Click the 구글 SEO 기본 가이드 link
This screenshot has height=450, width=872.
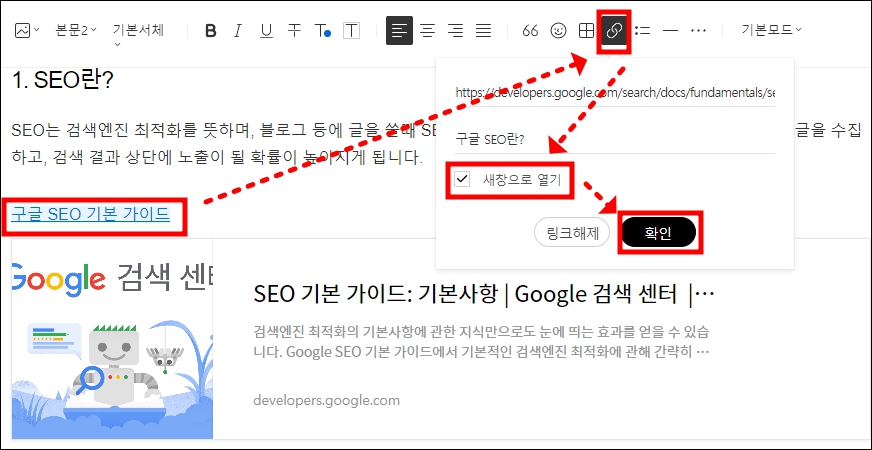point(90,214)
